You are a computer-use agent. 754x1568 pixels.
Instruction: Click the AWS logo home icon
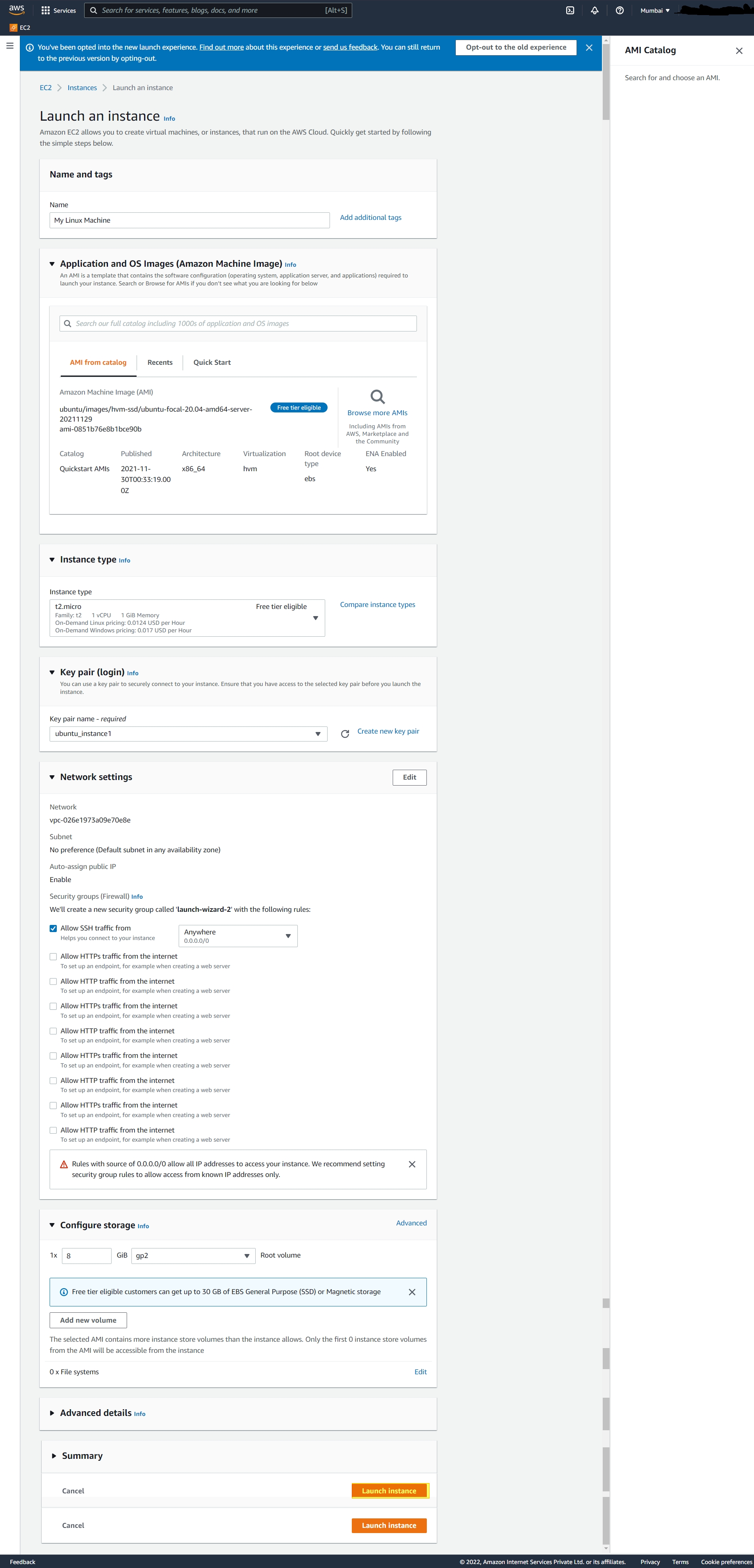[x=16, y=10]
